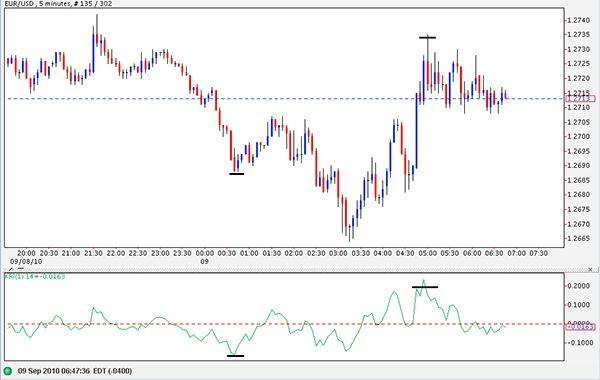Screen dimensions: 600x380
Task: Click the green indicator value label
Action: coord(35,276)
